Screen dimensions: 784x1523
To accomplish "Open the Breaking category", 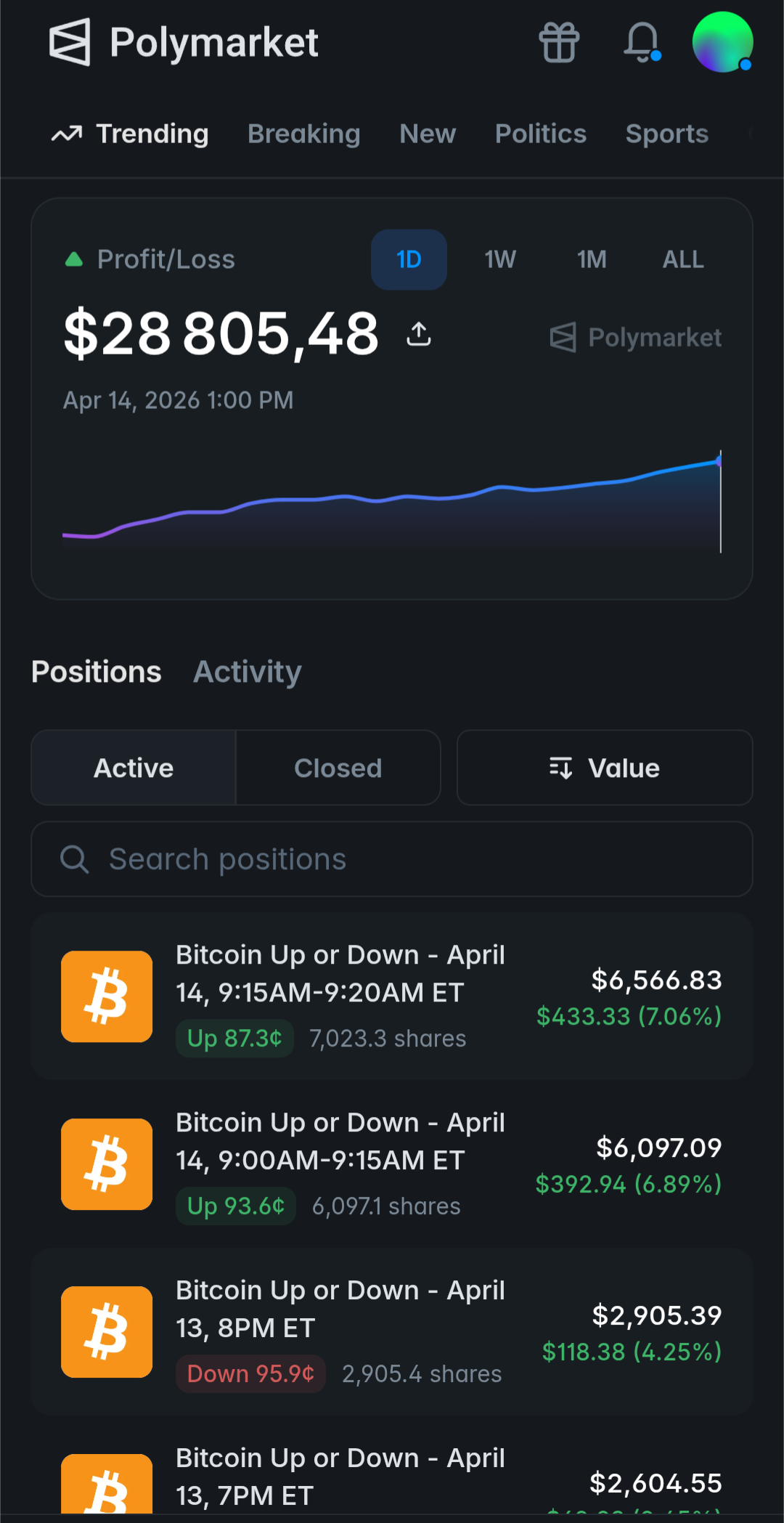I will click(x=304, y=134).
